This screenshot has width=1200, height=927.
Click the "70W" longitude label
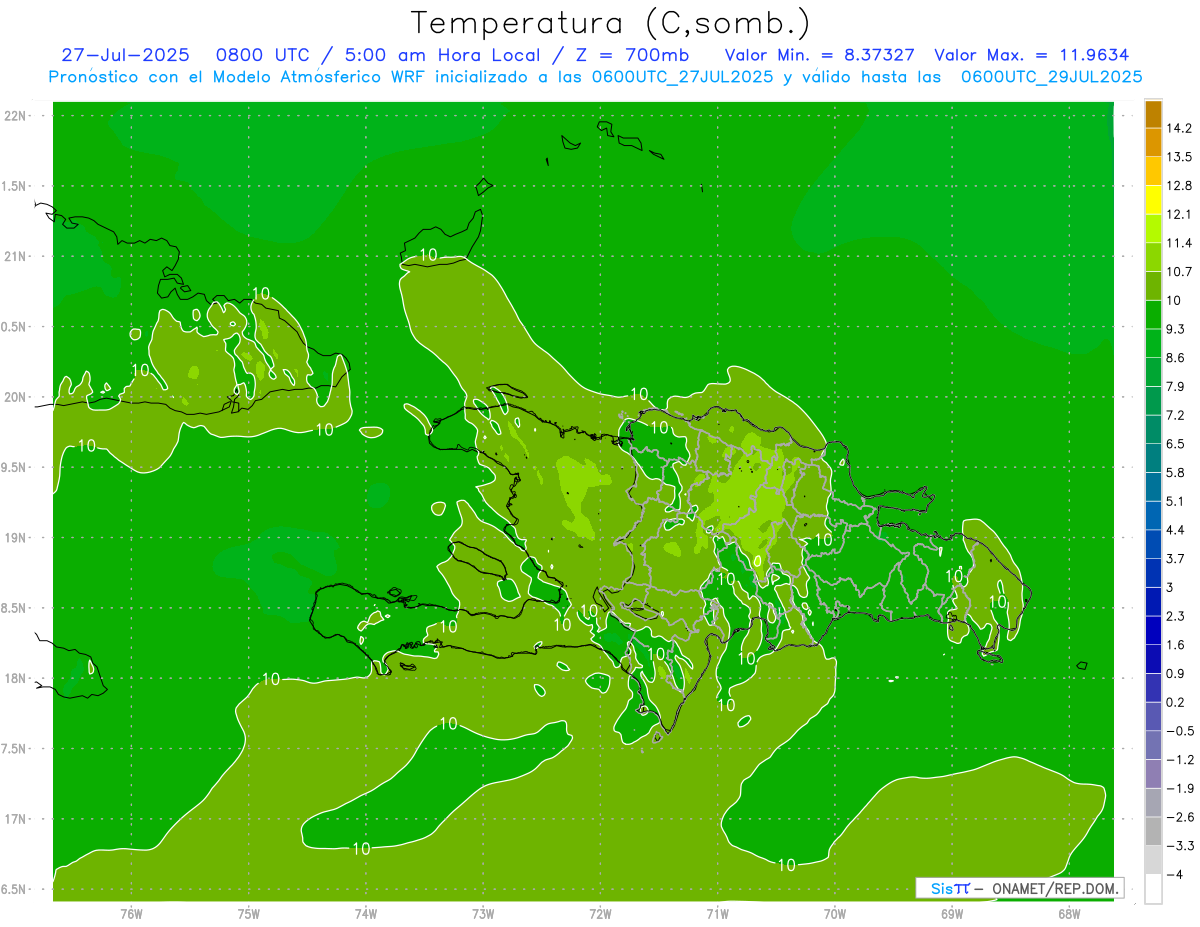(x=834, y=913)
